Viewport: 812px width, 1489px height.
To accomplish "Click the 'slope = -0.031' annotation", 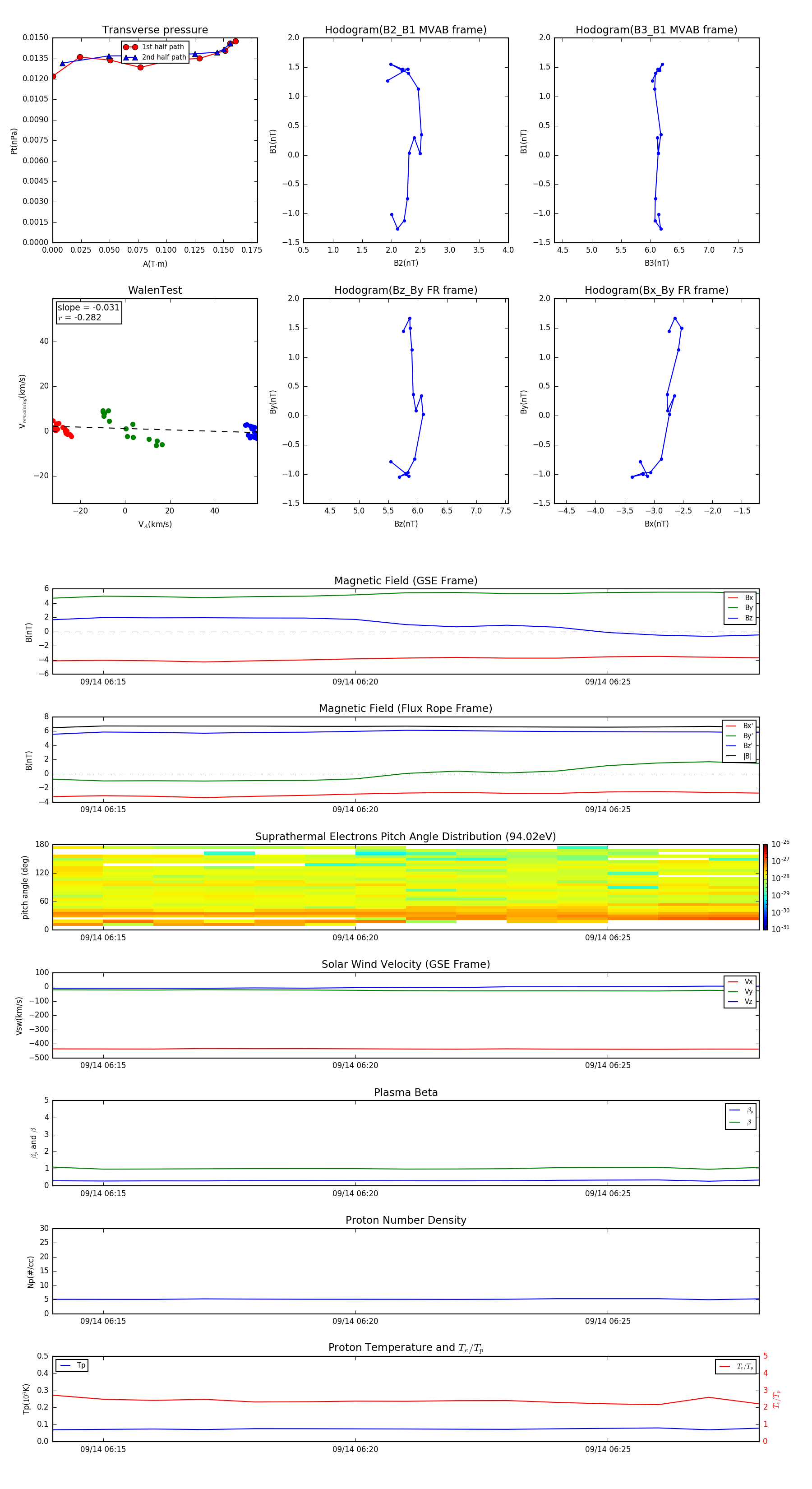I will (88, 308).
